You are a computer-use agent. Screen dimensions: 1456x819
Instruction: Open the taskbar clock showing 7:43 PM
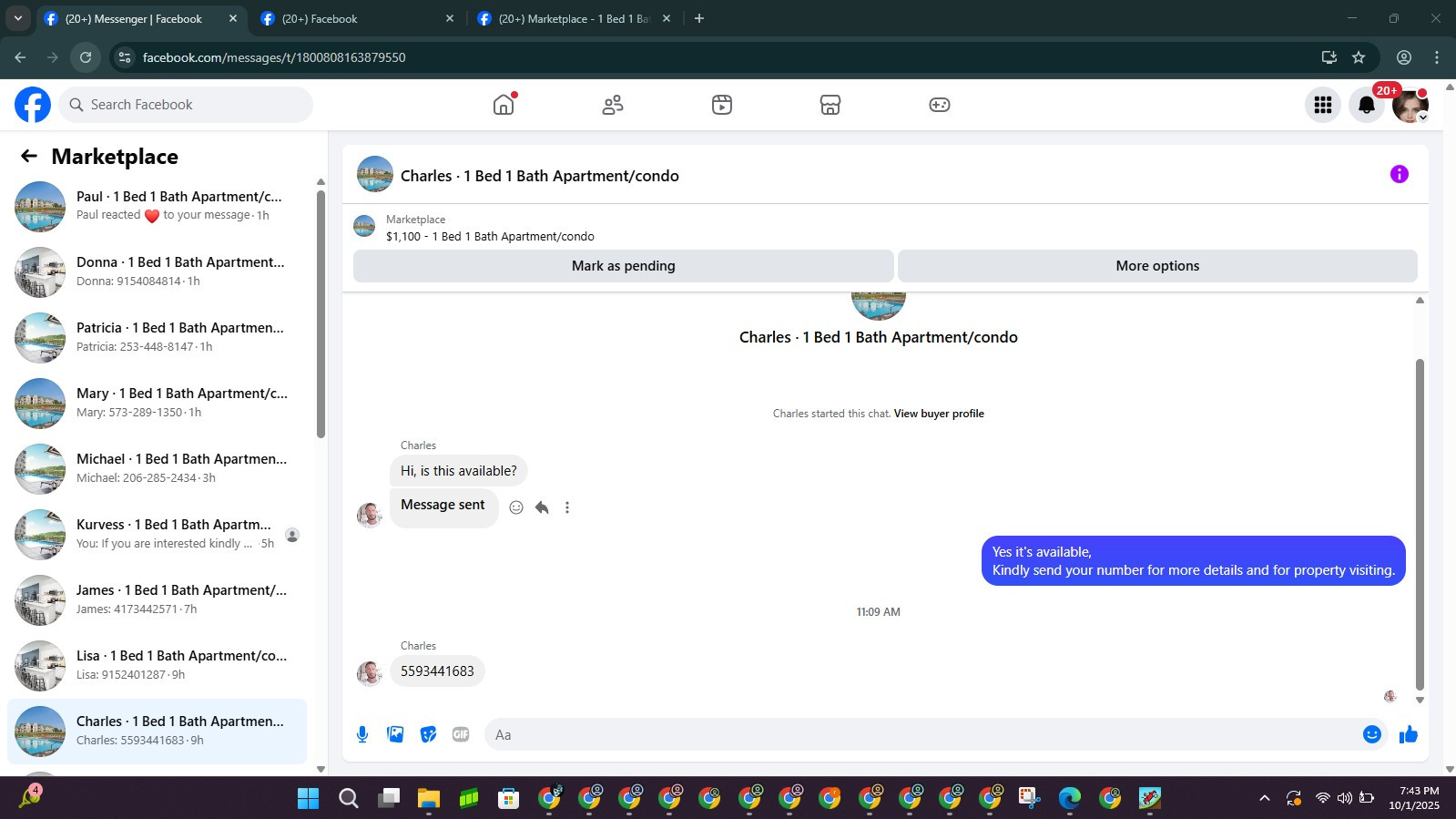pyautogui.click(x=1414, y=798)
